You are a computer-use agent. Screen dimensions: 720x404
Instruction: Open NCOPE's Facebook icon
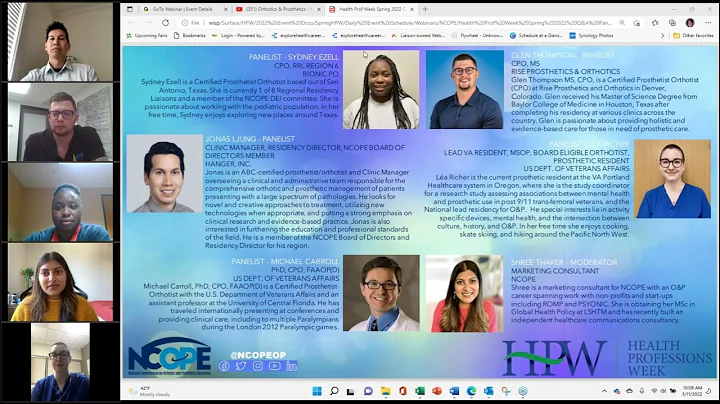[x=224, y=366]
